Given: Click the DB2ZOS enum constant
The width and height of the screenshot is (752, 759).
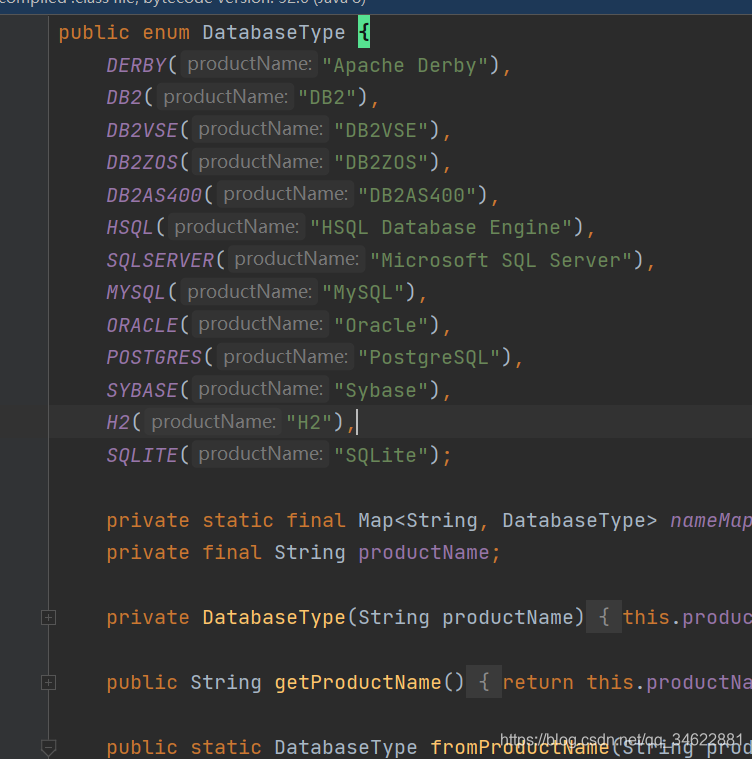Looking at the screenshot, I should coord(142,163).
